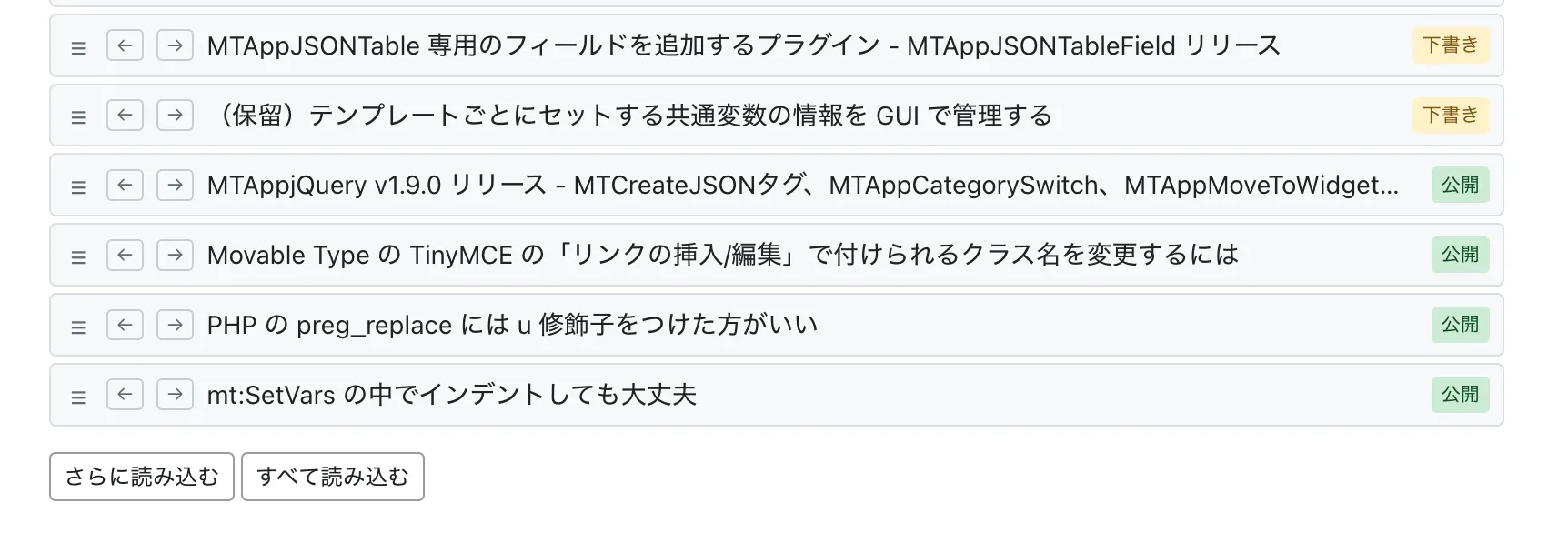Open the PHP の preg_replace entry title
This screenshot has width=1568, height=533.
coord(512,325)
